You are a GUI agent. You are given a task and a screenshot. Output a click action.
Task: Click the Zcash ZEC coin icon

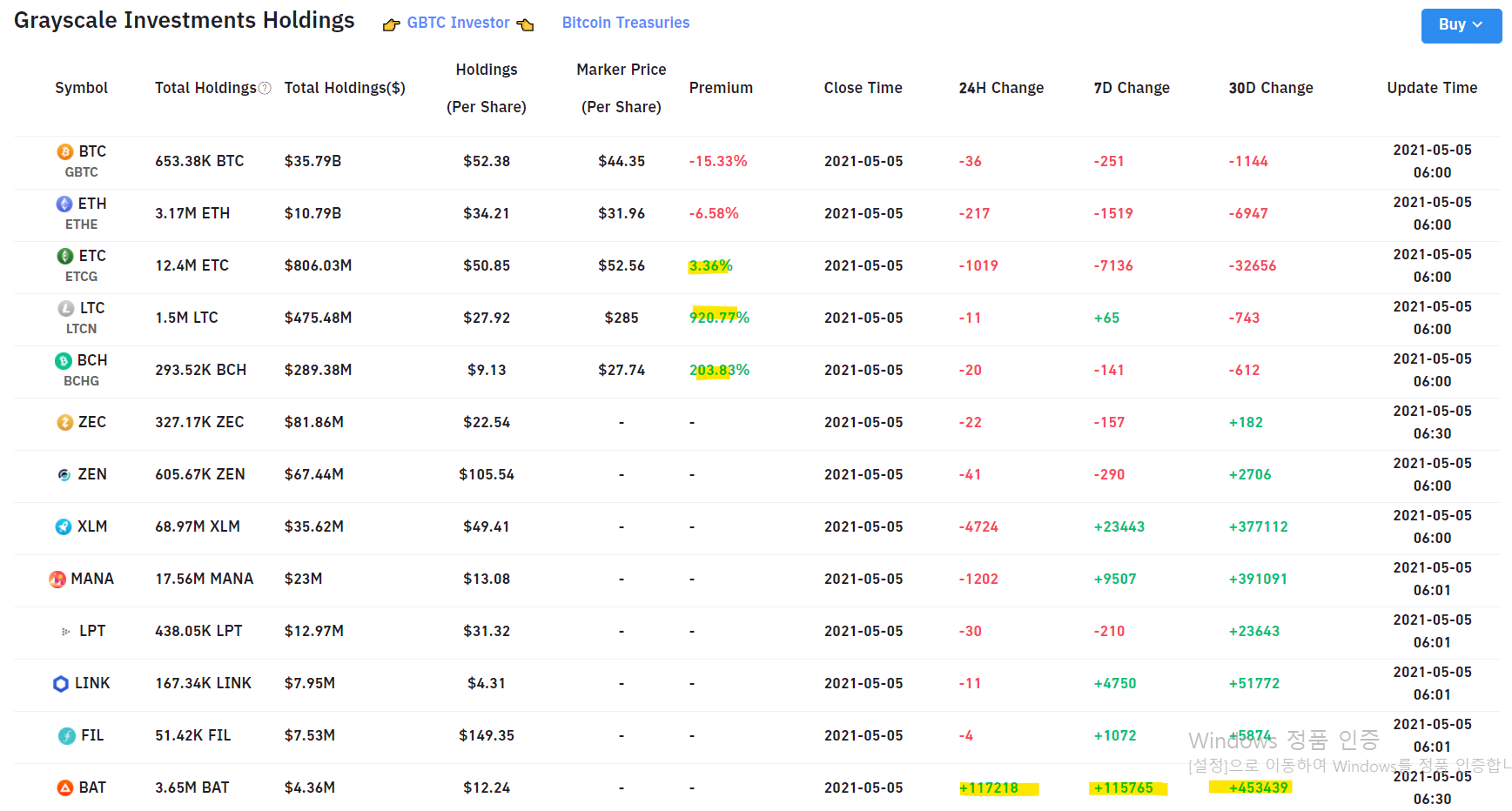[x=65, y=422]
